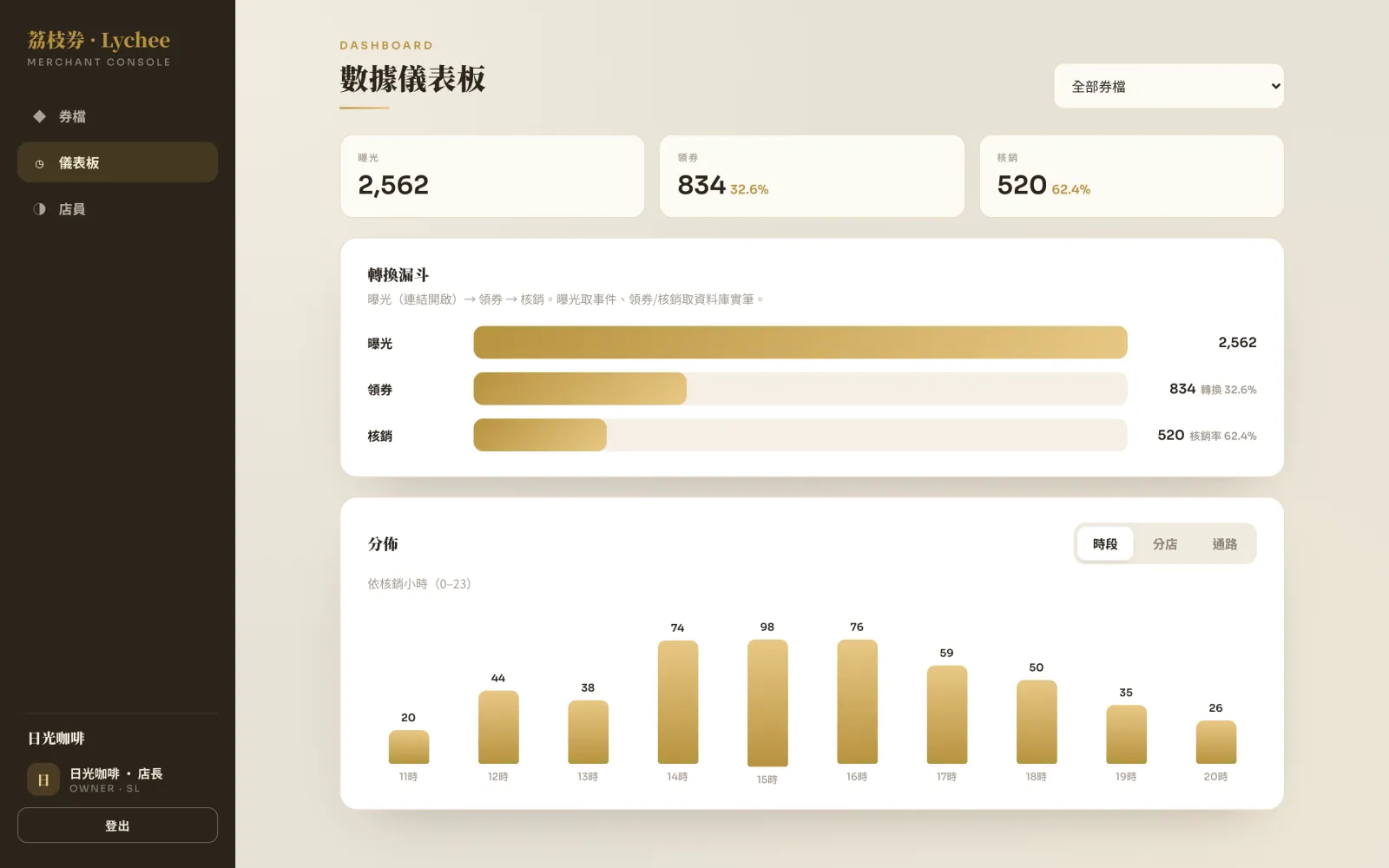
Task: Click the 曝光 funnel progress bar
Action: 800,342
